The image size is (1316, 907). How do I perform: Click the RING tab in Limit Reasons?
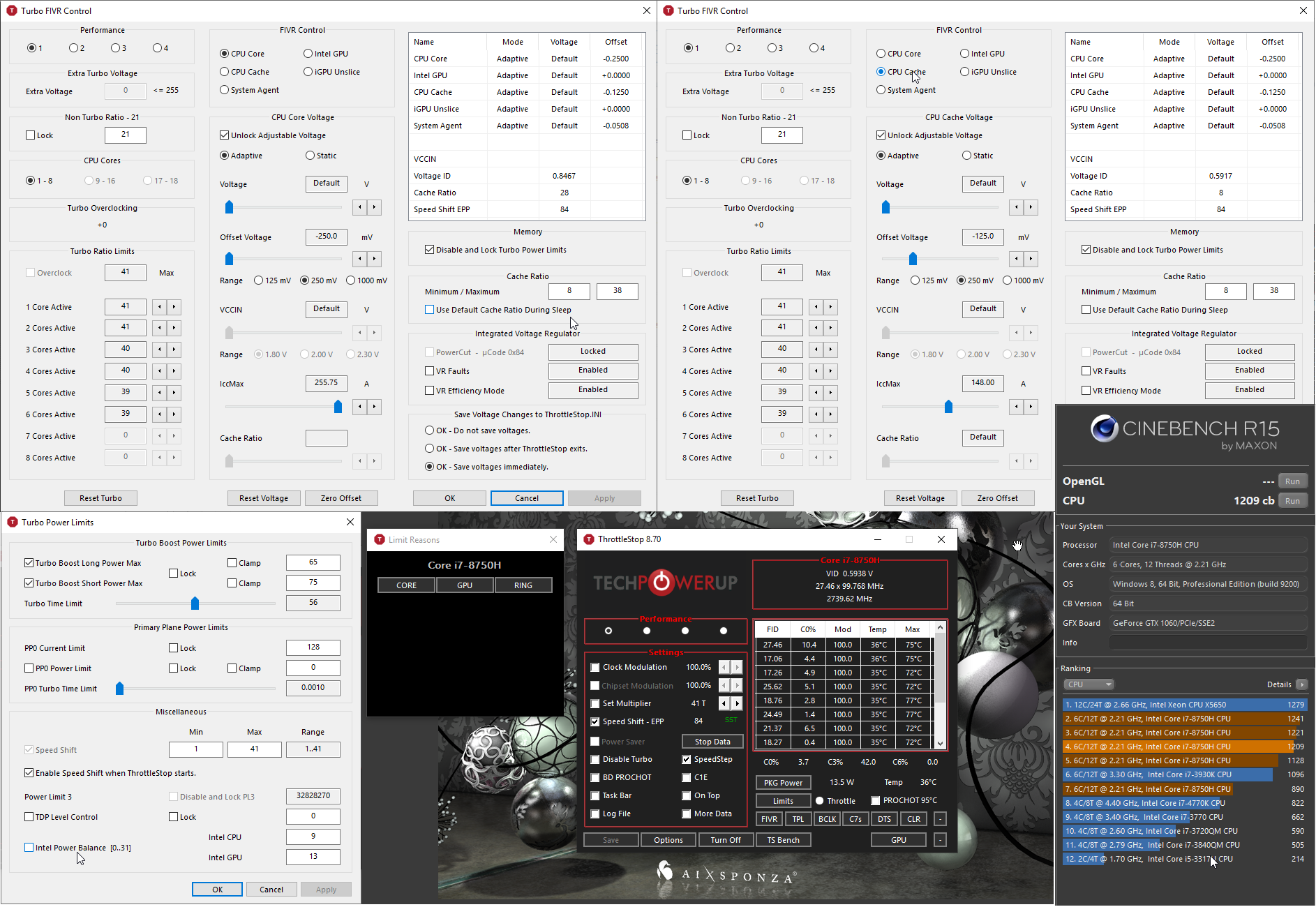[x=523, y=585]
